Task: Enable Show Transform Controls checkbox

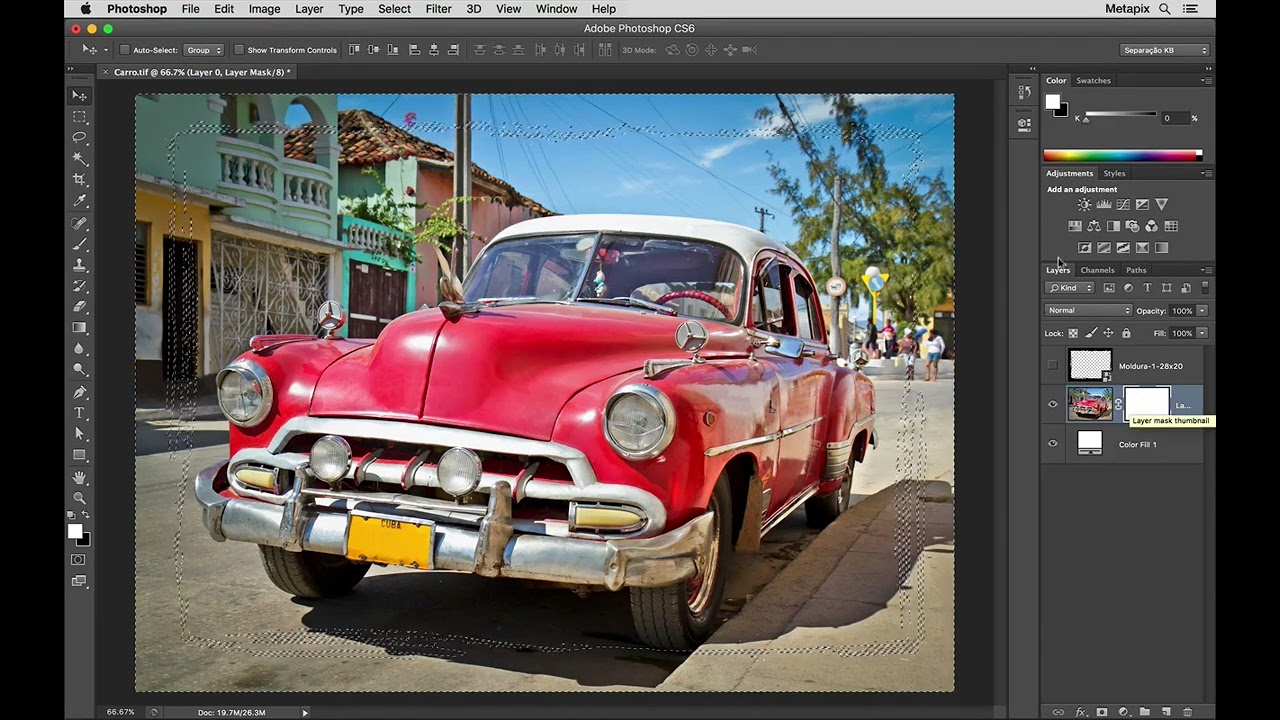Action: click(239, 50)
